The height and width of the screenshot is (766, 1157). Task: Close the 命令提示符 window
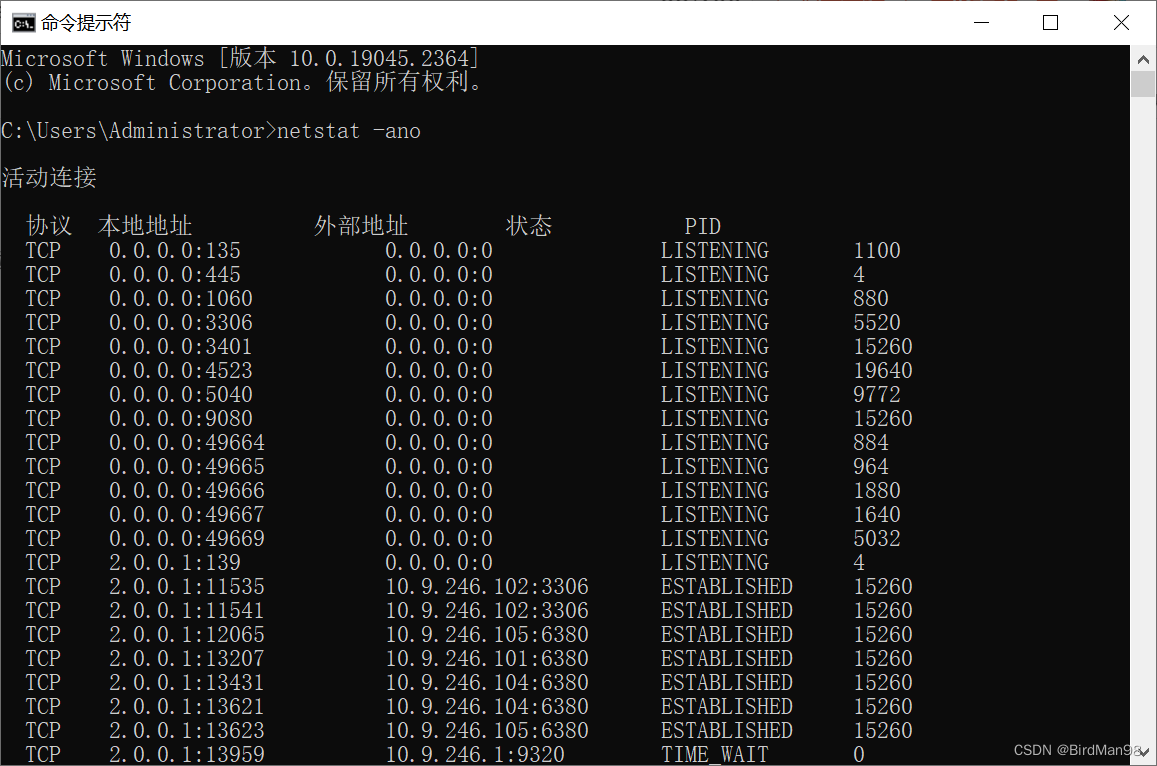pos(1121,21)
